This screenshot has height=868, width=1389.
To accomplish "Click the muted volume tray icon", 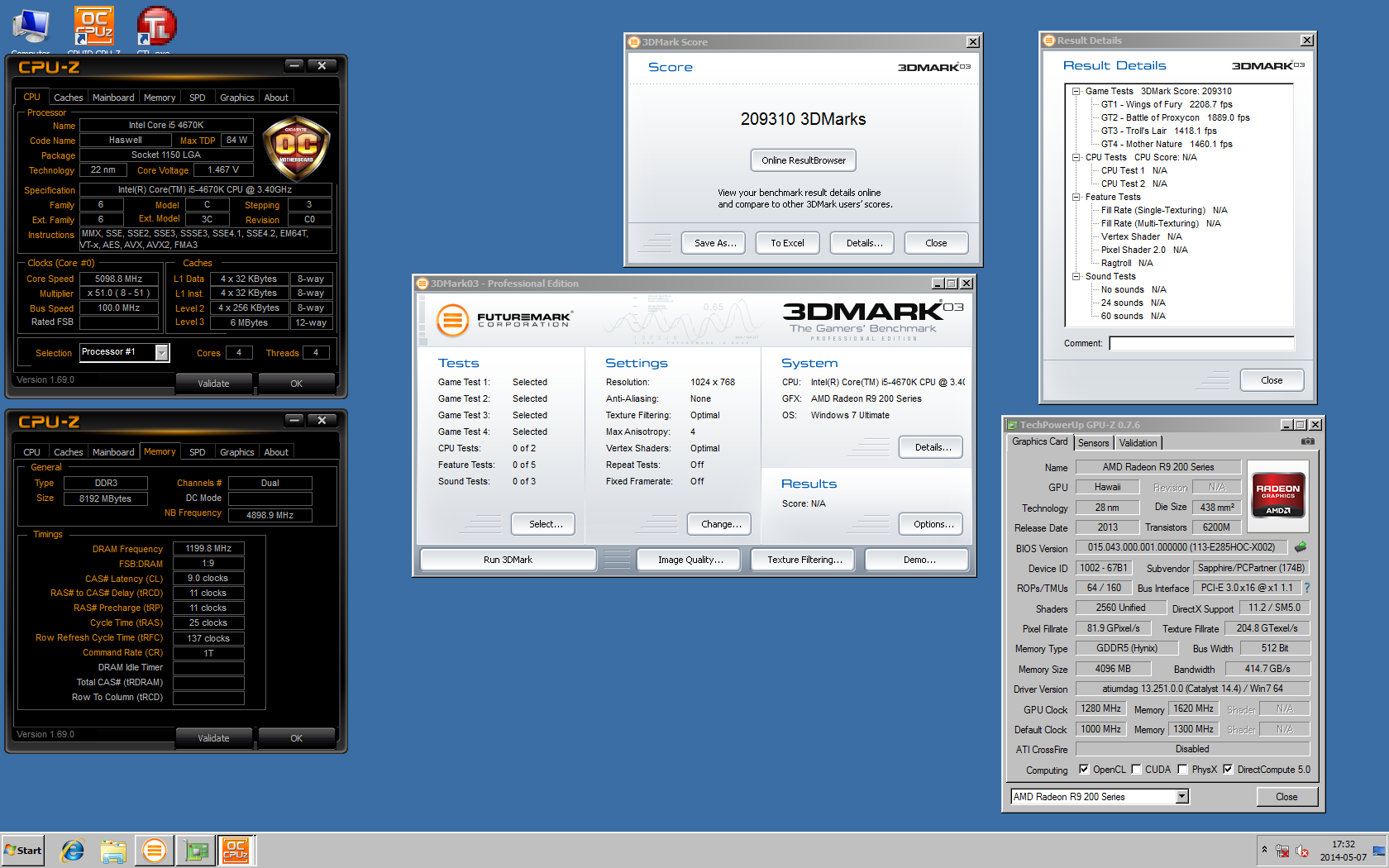I will click(1302, 851).
